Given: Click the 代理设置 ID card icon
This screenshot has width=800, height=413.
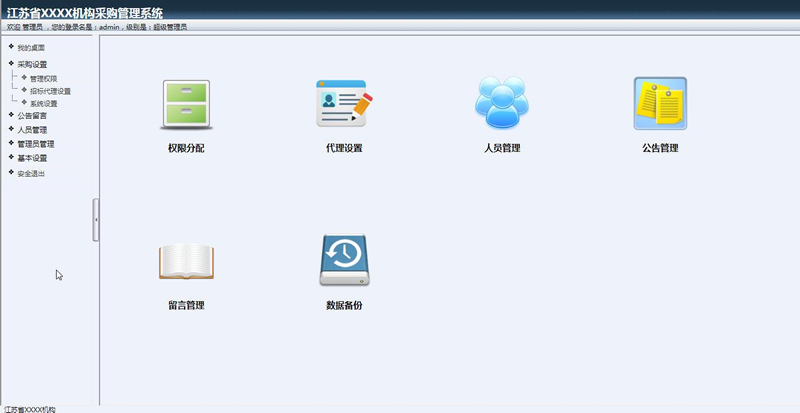Looking at the screenshot, I should 344,103.
